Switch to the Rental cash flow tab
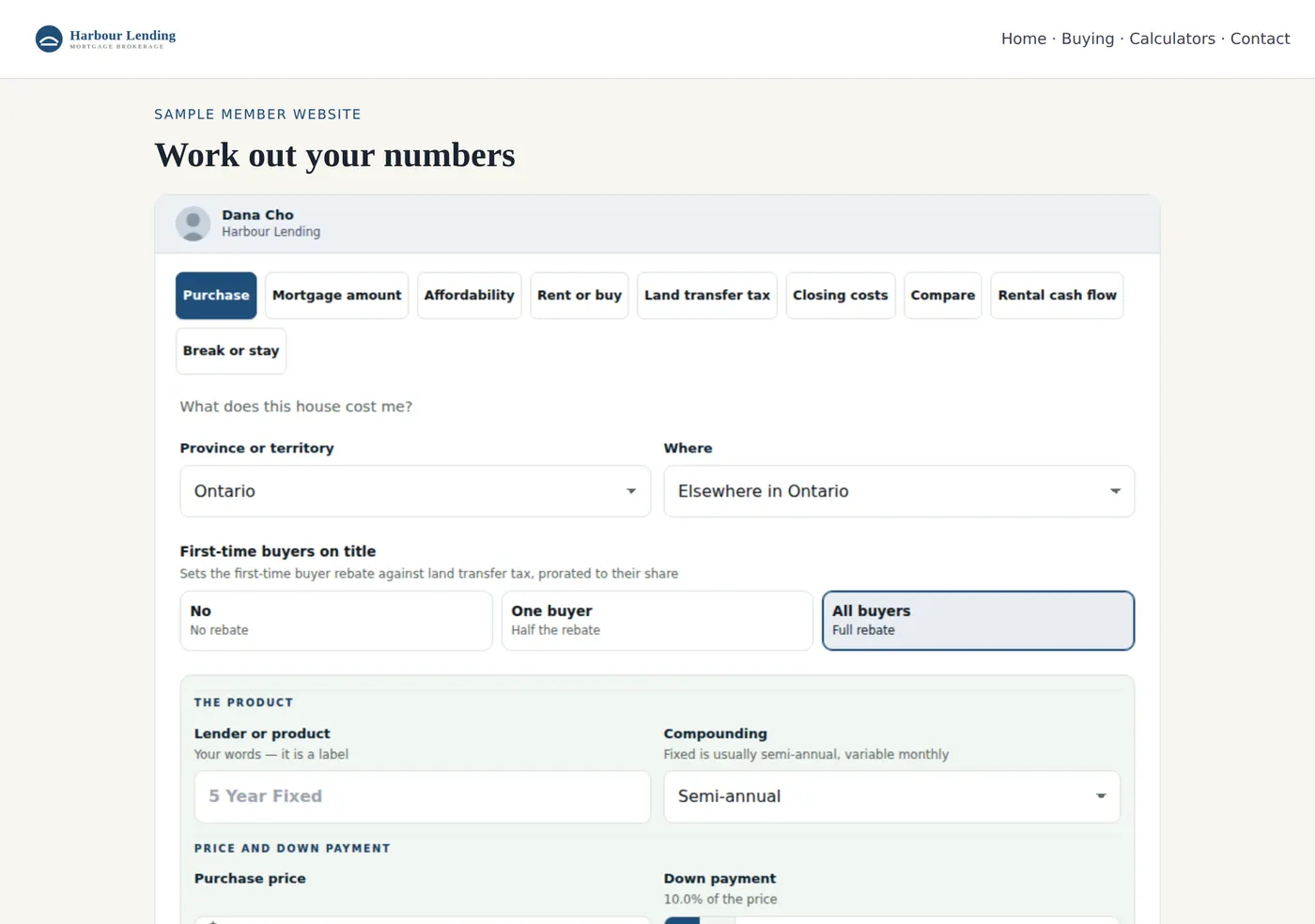The height and width of the screenshot is (924, 1315). 1057,296
